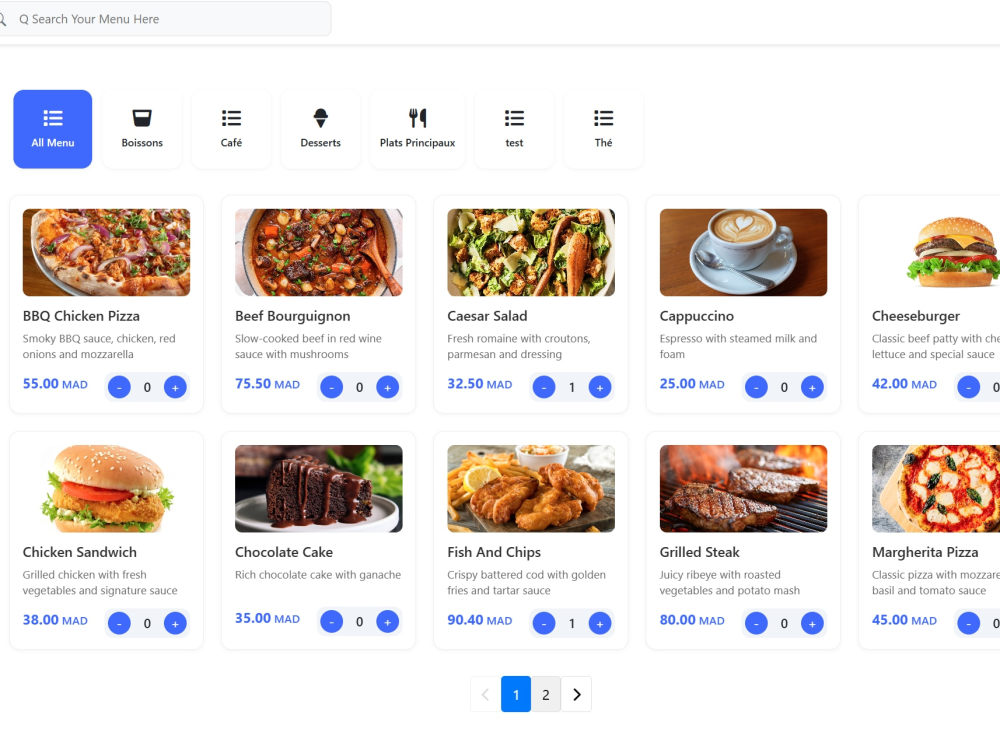Click the 75.50 MAD price

(x=268, y=384)
